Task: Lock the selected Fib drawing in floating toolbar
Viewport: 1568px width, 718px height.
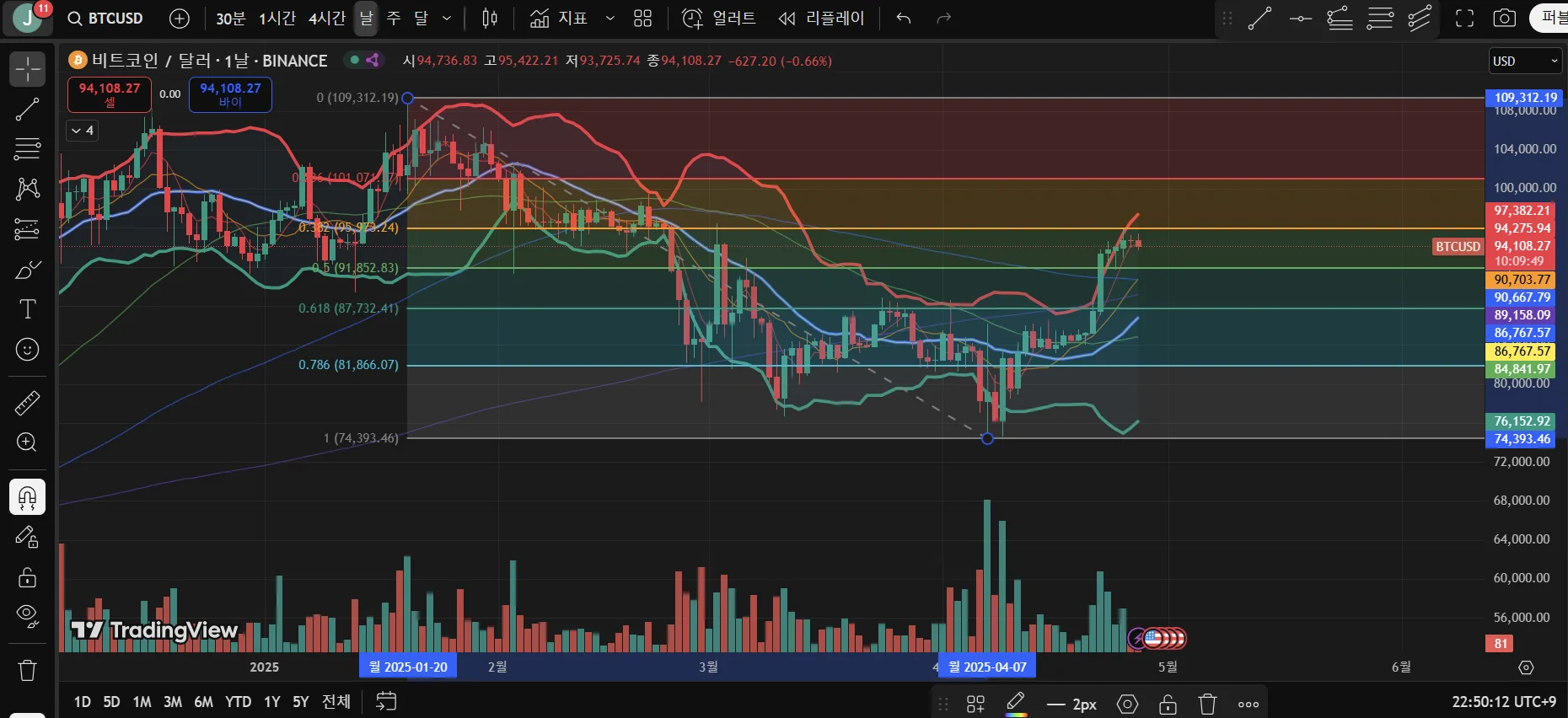Action: click(1168, 704)
